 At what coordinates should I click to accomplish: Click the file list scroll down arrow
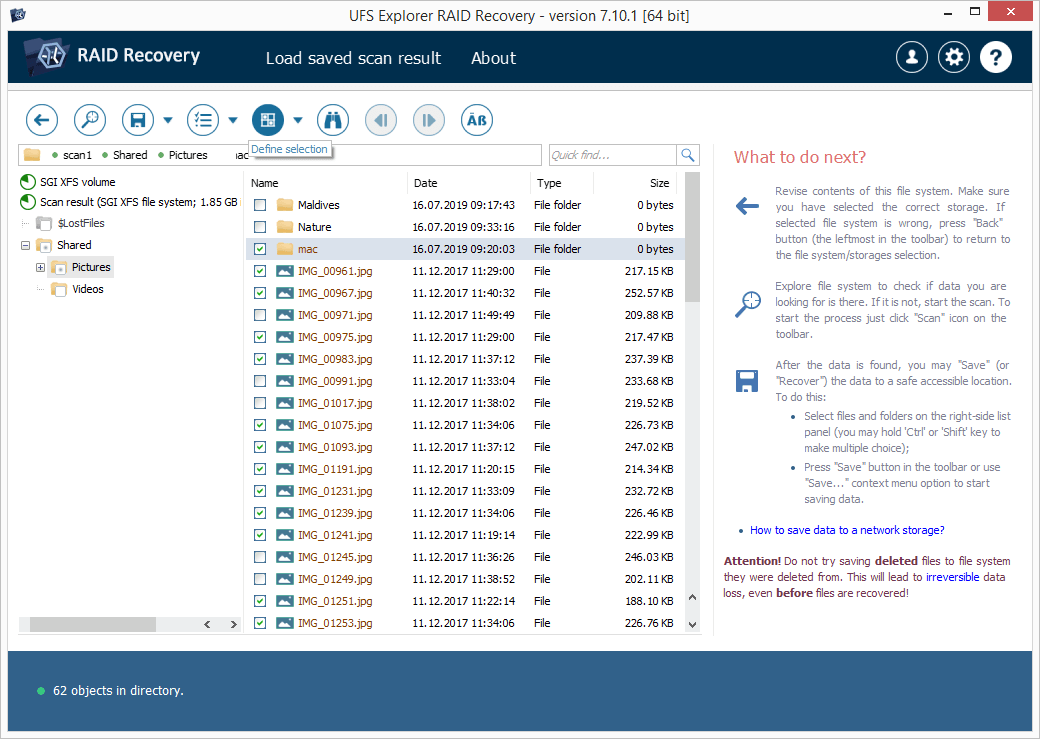(x=692, y=624)
